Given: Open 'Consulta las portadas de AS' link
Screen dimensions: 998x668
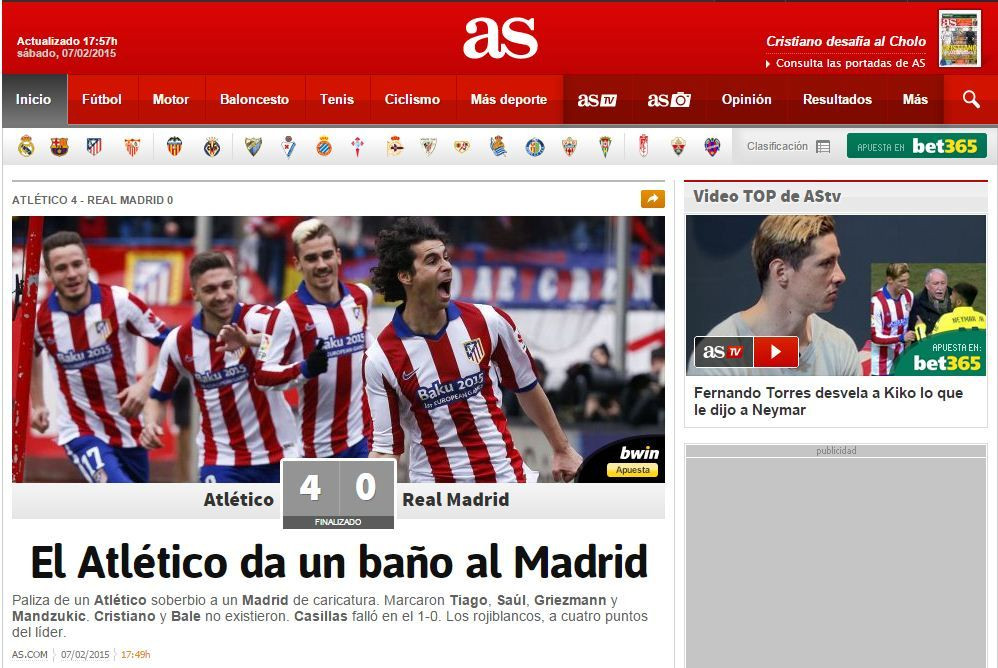Looking at the screenshot, I should point(850,63).
